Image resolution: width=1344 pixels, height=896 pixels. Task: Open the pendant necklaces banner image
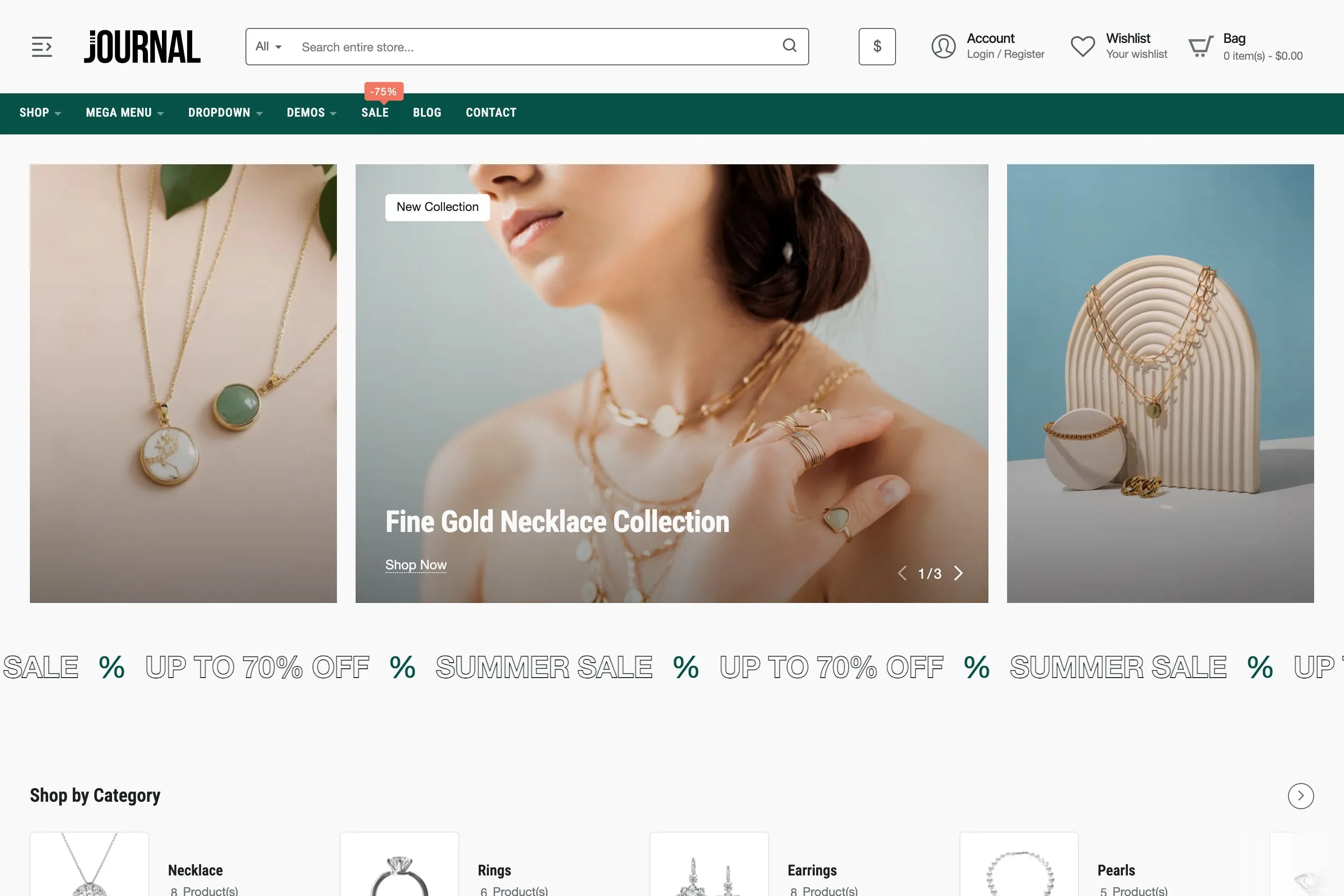click(x=183, y=384)
